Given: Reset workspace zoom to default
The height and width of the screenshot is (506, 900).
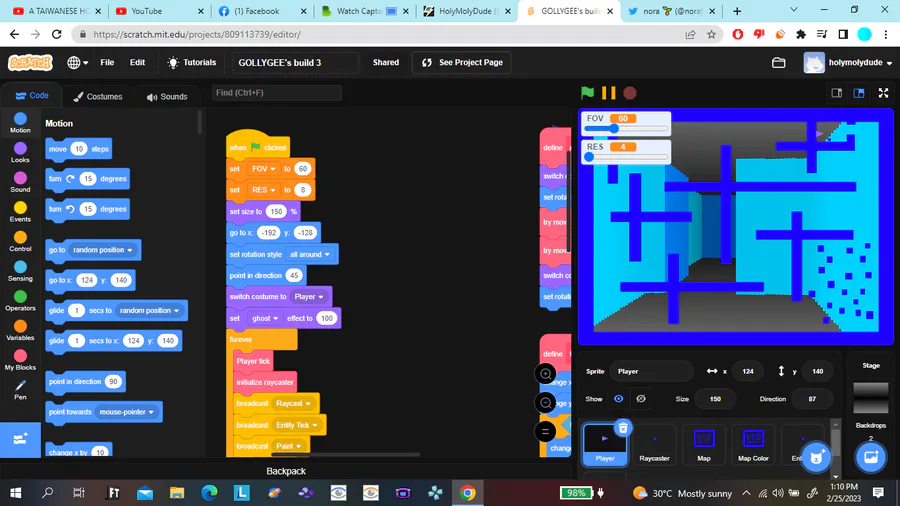Looking at the screenshot, I should click(545, 431).
